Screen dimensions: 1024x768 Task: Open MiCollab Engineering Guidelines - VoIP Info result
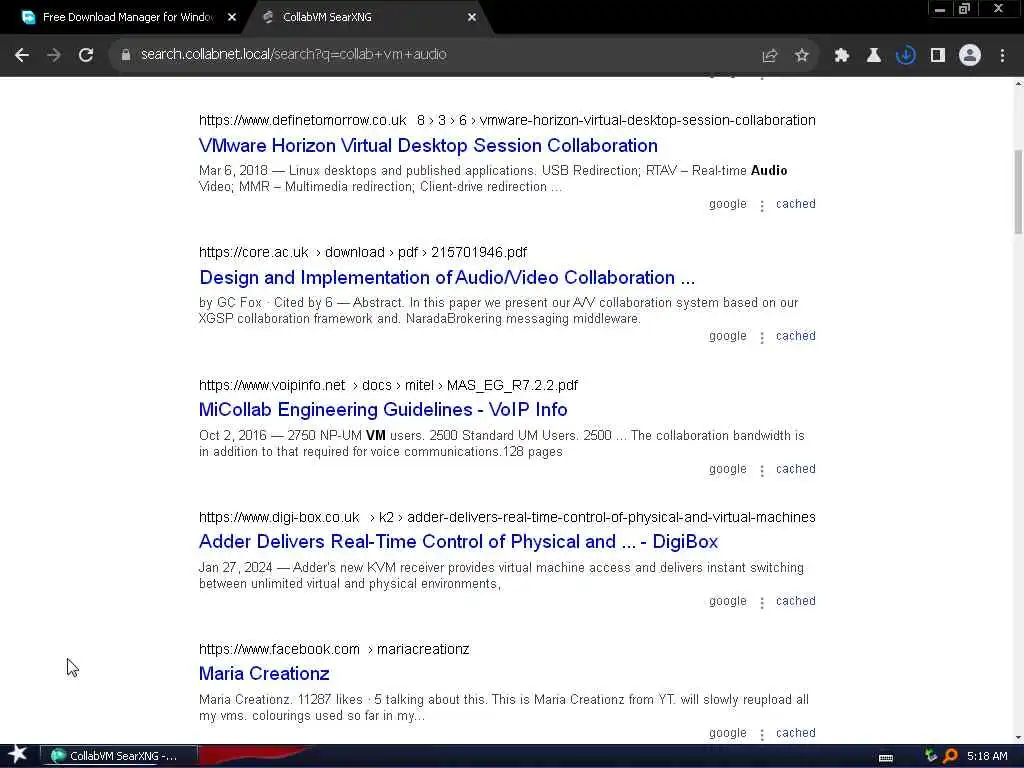[383, 409]
